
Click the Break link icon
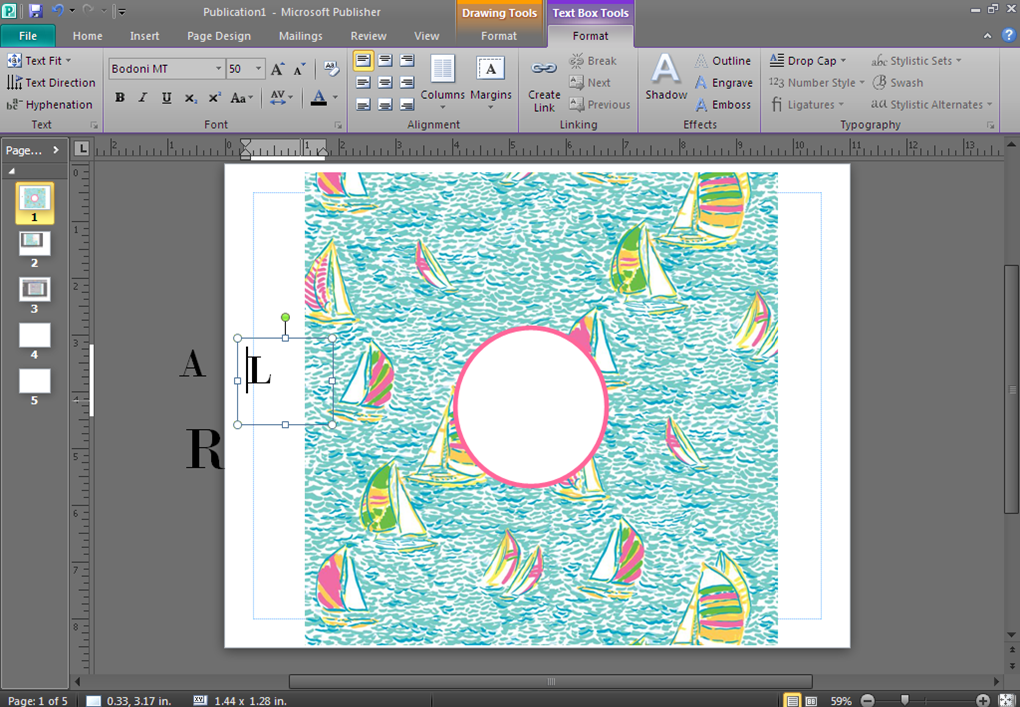tap(593, 60)
